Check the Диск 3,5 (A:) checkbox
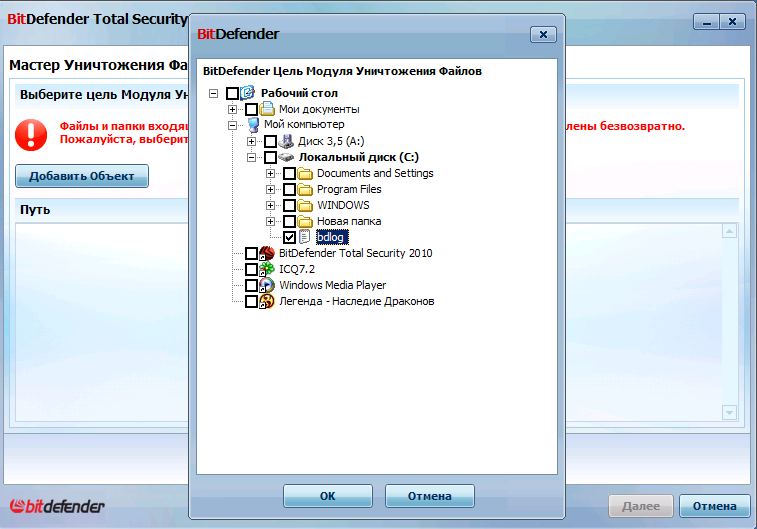Viewport: 757px width, 529px height. (270, 141)
